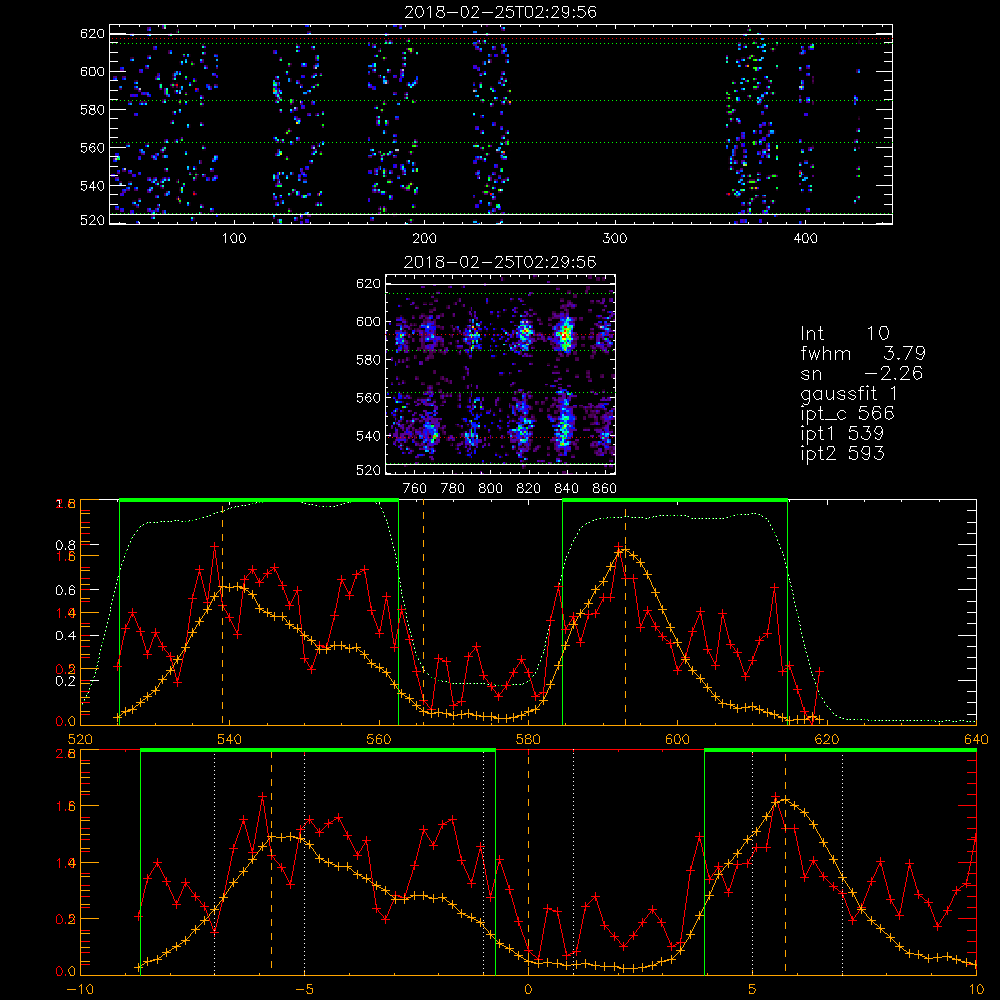The image size is (1000, 1000).
Task: Click x-axis label 860 on middle image
Action: tap(605, 489)
